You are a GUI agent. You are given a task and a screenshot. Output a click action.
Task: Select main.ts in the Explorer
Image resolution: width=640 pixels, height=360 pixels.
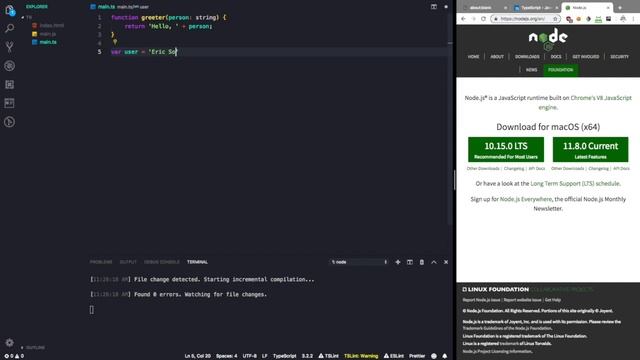(44, 42)
